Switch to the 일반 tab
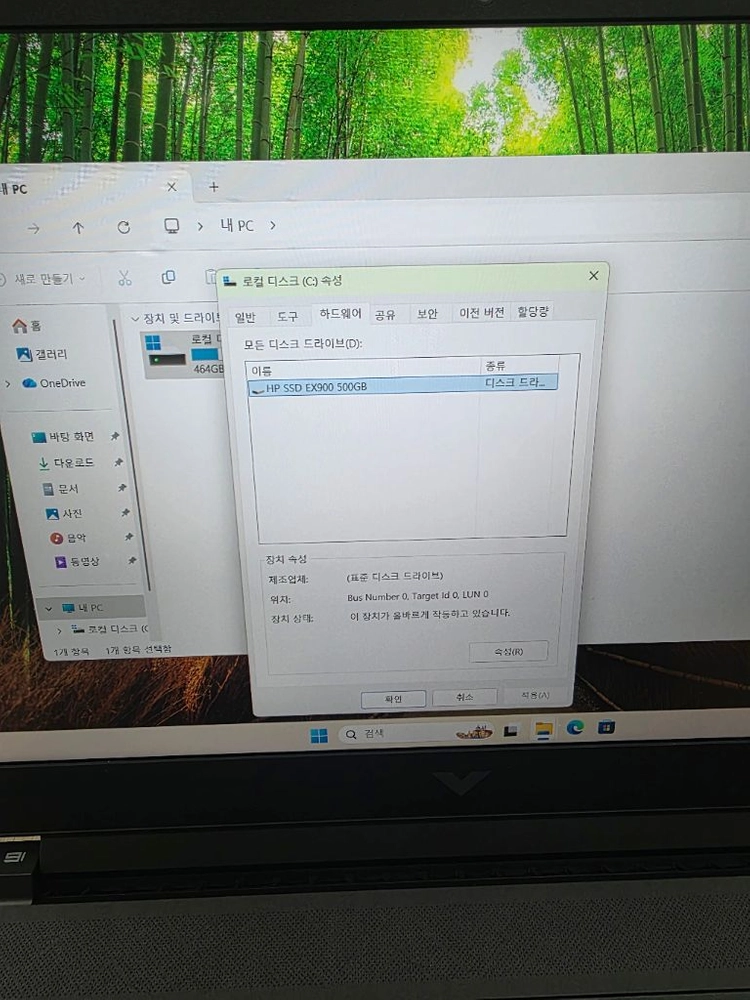 pos(246,317)
